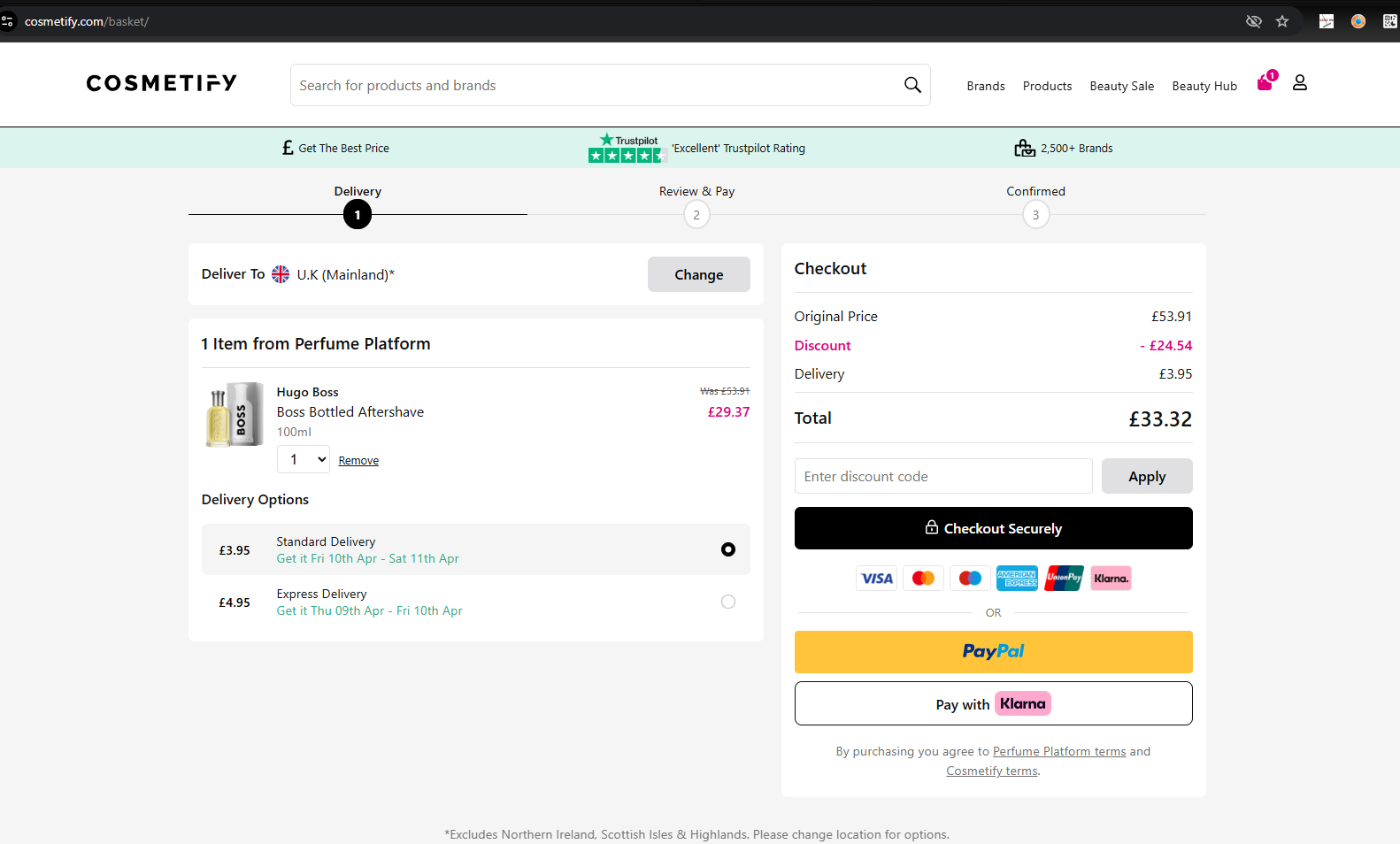Click the Cosmetify logo
The image size is (1400, 844).
pyautogui.click(x=161, y=83)
